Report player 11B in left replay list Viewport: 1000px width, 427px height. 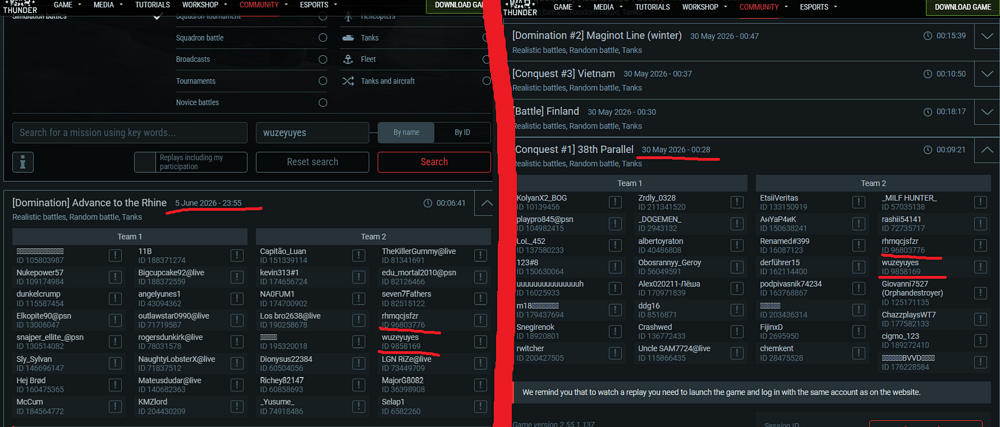[237, 256]
